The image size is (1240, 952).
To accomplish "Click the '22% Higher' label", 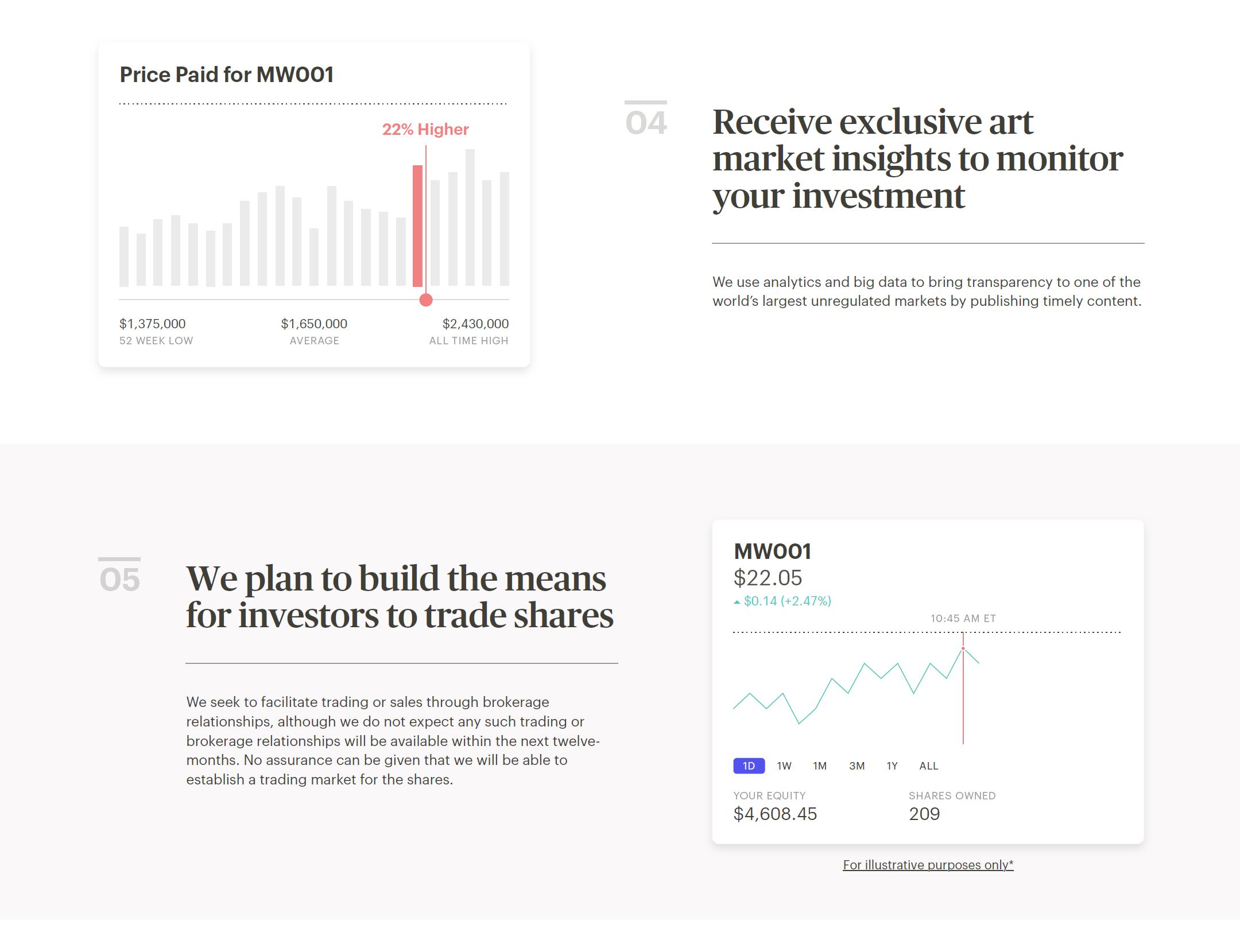I will pyautogui.click(x=425, y=130).
